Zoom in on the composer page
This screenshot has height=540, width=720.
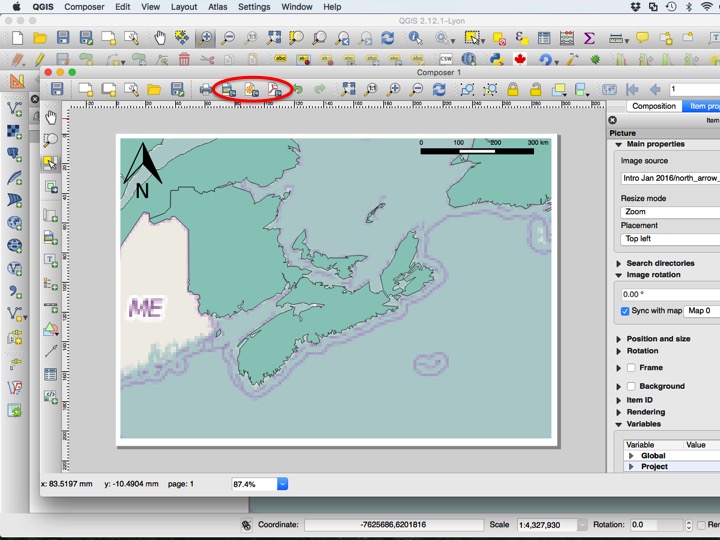click(x=394, y=89)
